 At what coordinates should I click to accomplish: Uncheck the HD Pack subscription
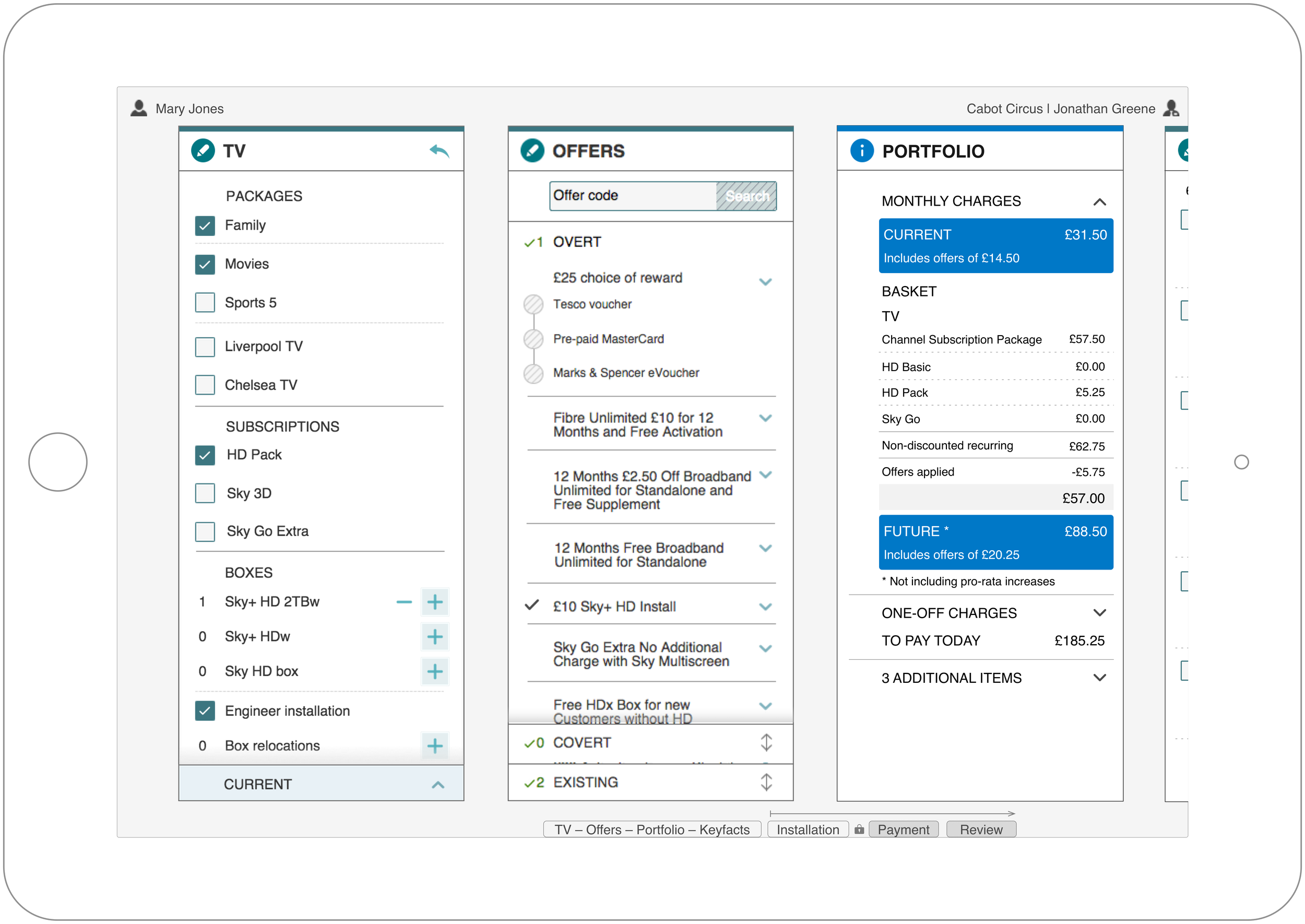205,455
